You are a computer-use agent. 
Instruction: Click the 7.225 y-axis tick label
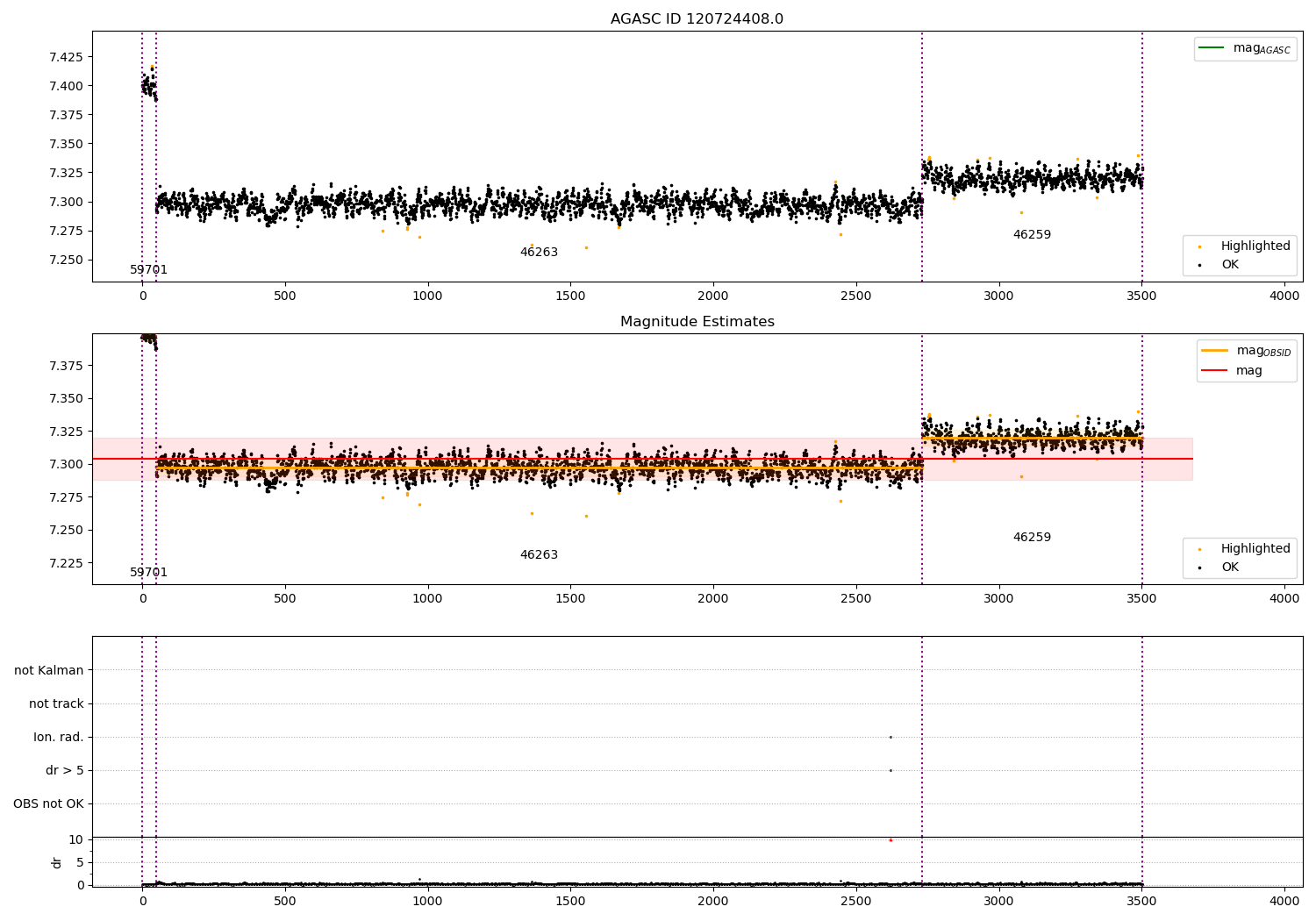tap(66, 563)
